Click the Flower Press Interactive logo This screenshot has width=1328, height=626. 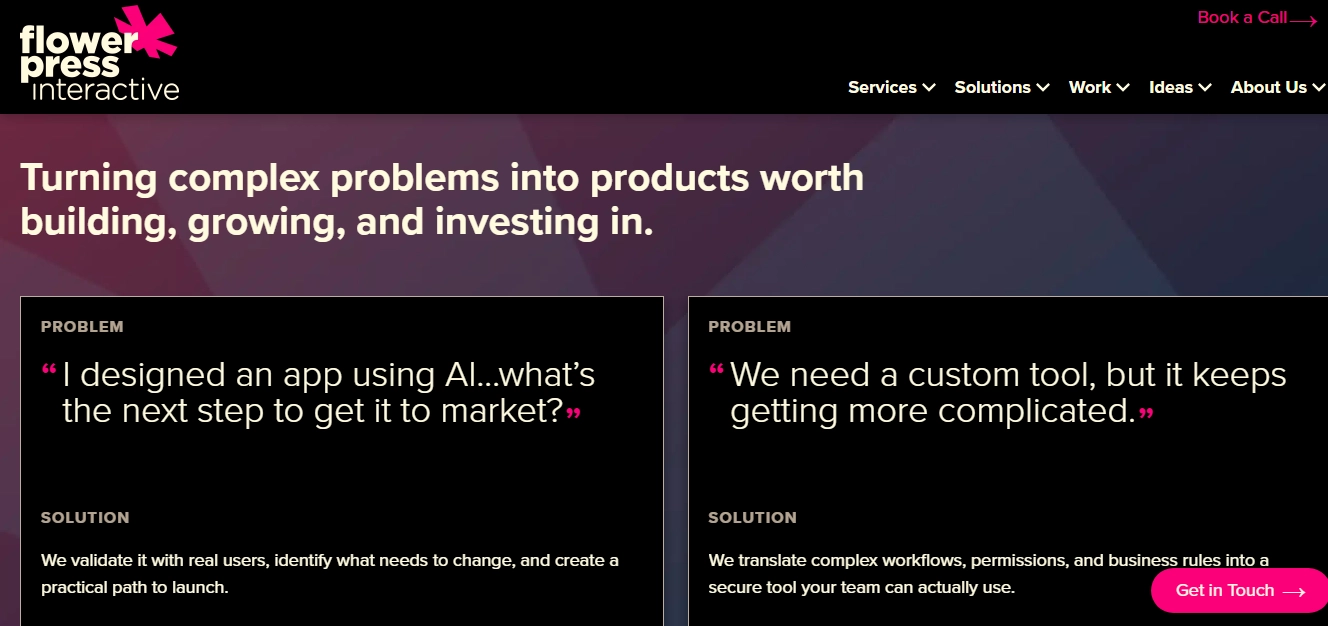pyautogui.click(x=99, y=53)
